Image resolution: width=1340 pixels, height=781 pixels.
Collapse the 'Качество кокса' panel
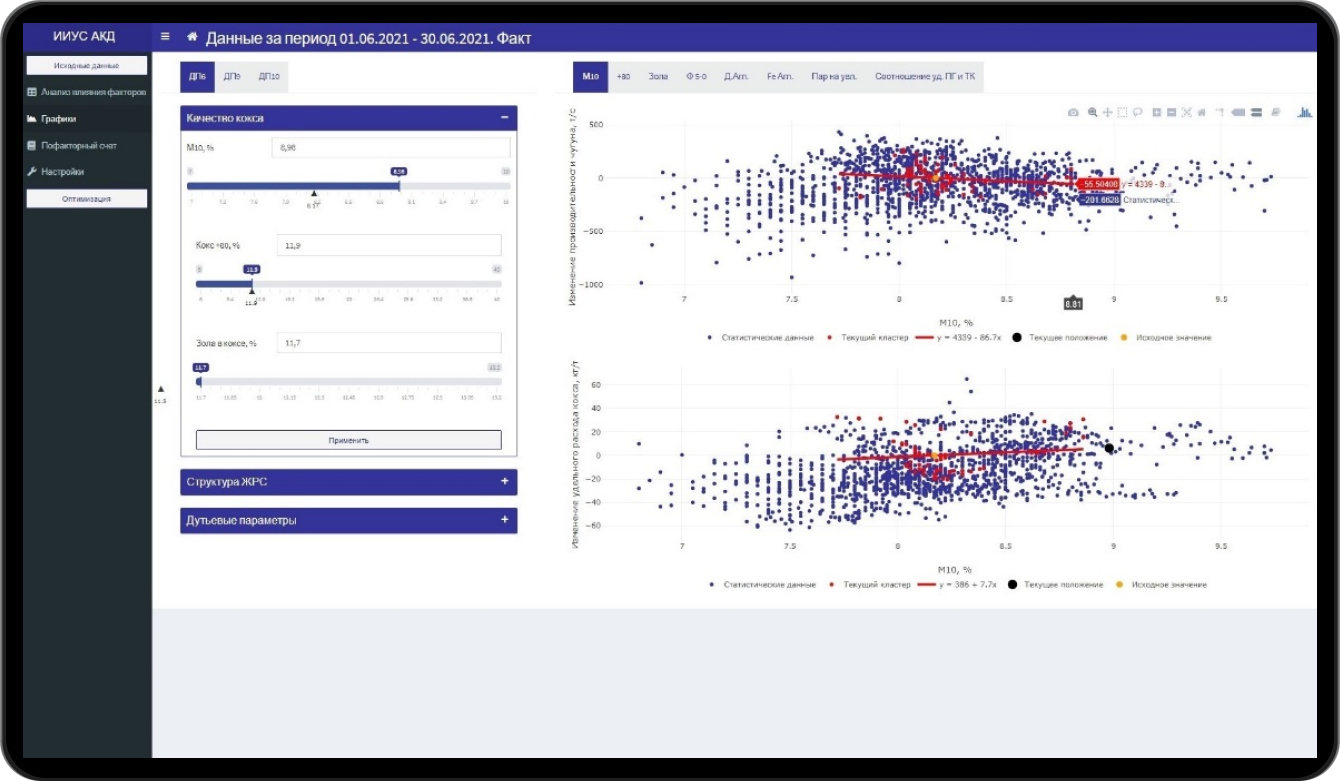[x=505, y=118]
